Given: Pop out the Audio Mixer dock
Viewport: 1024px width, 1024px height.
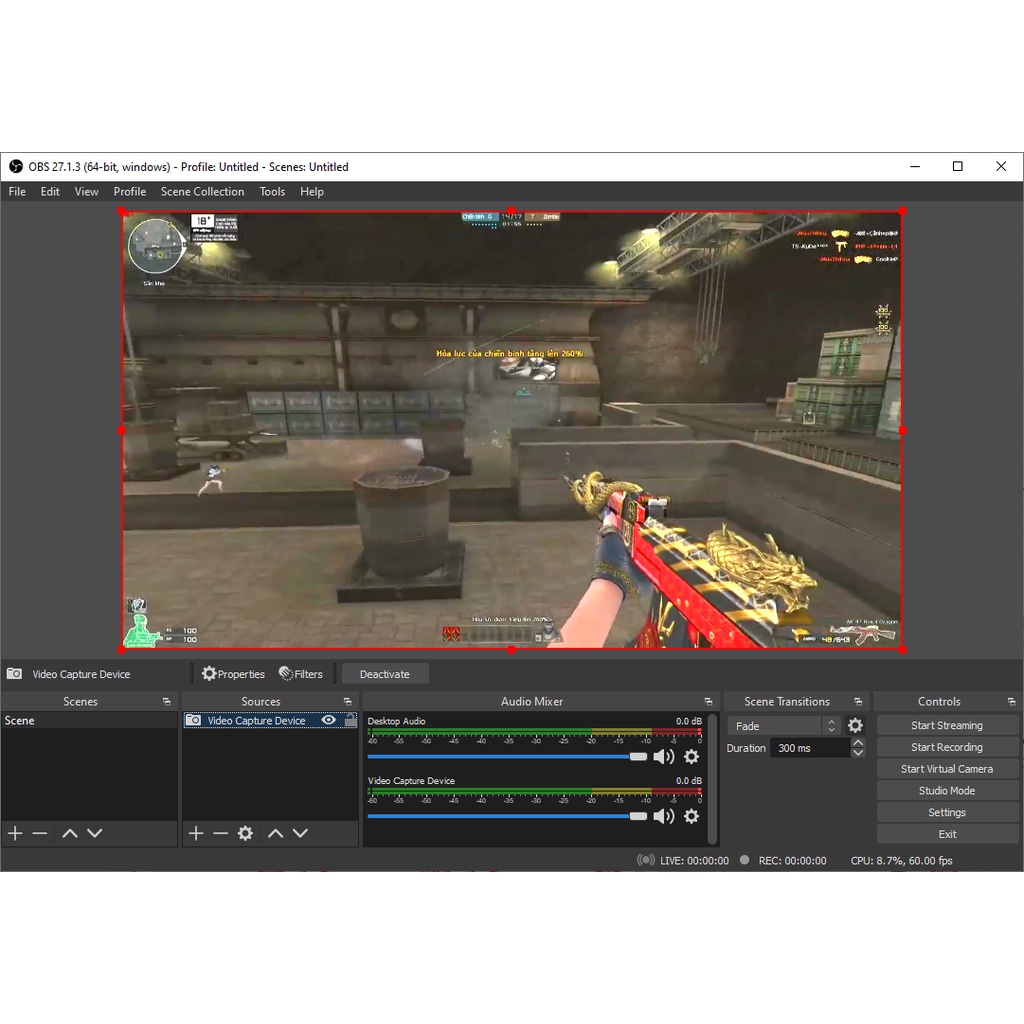Looking at the screenshot, I should click(708, 702).
